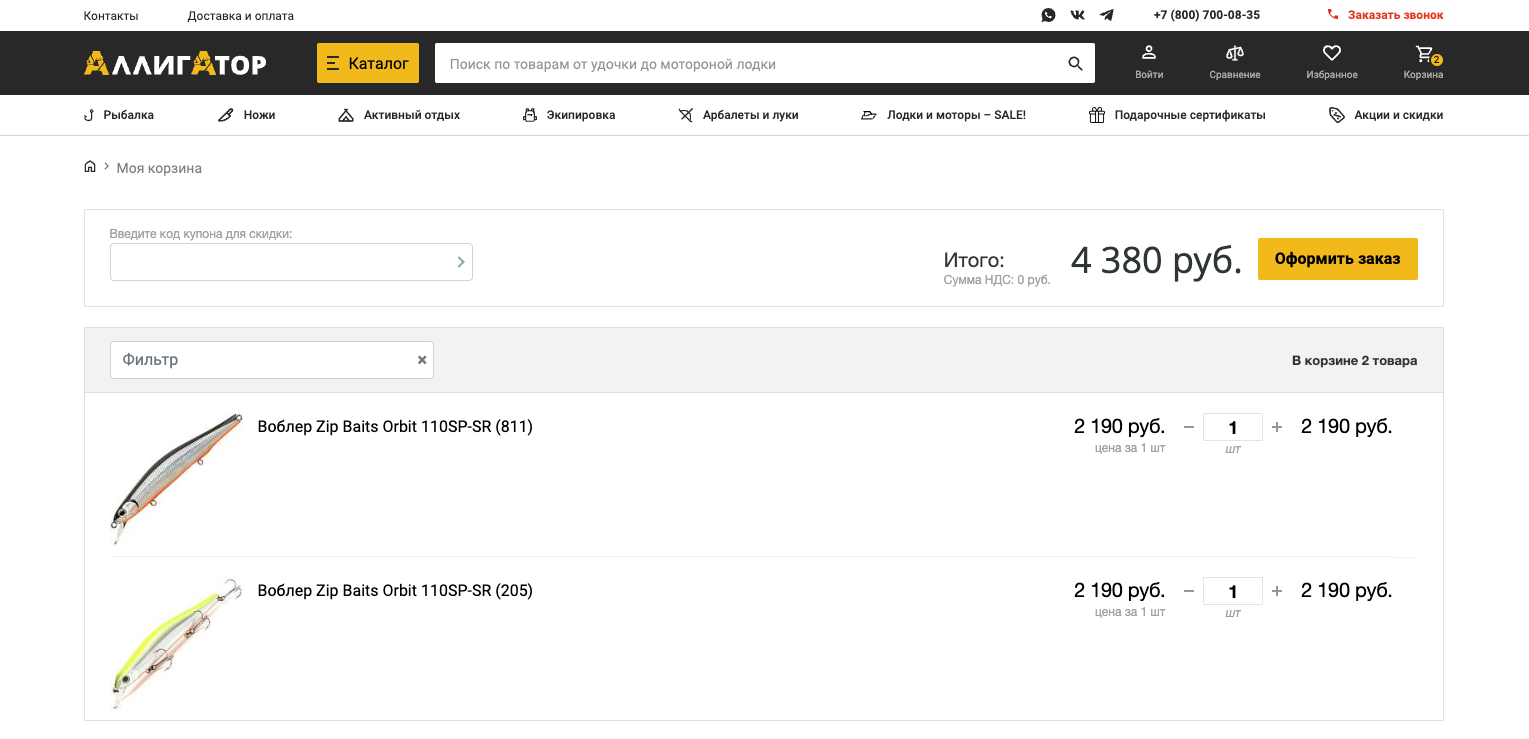Click the Оформить заказ button
The image size is (1529, 739).
pyautogui.click(x=1337, y=259)
